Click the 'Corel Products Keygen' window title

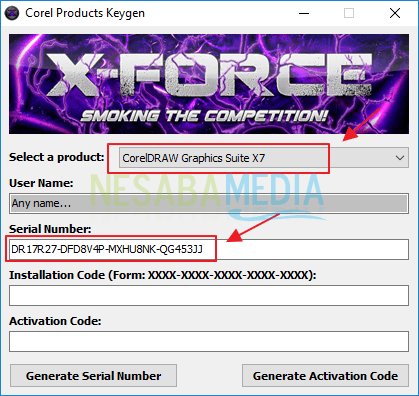coord(85,13)
